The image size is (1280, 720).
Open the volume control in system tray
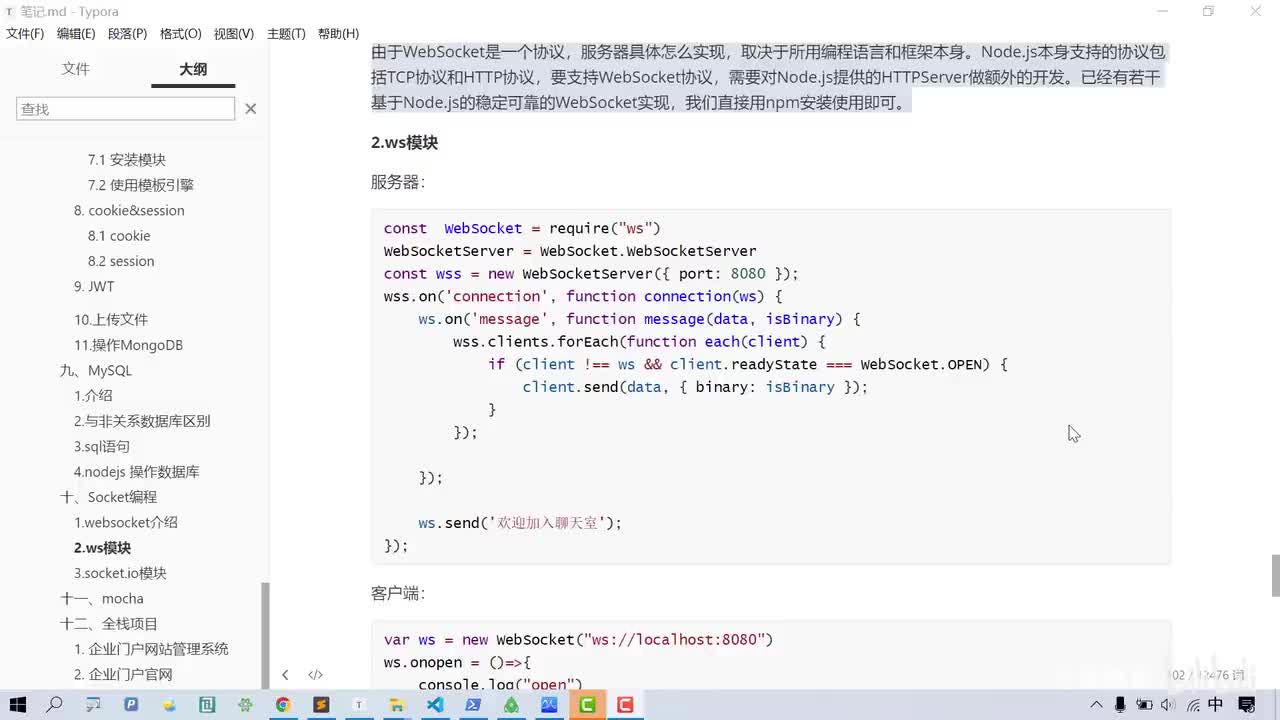(x=1168, y=705)
